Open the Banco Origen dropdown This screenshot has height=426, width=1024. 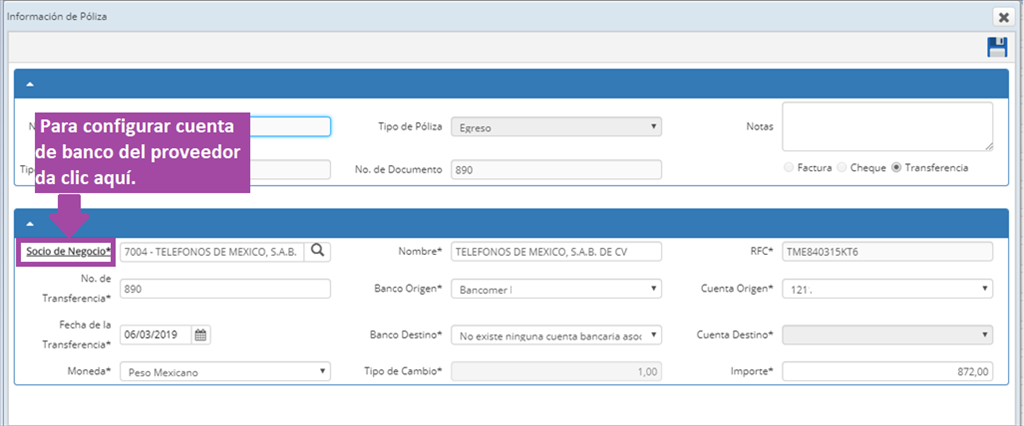point(556,289)
